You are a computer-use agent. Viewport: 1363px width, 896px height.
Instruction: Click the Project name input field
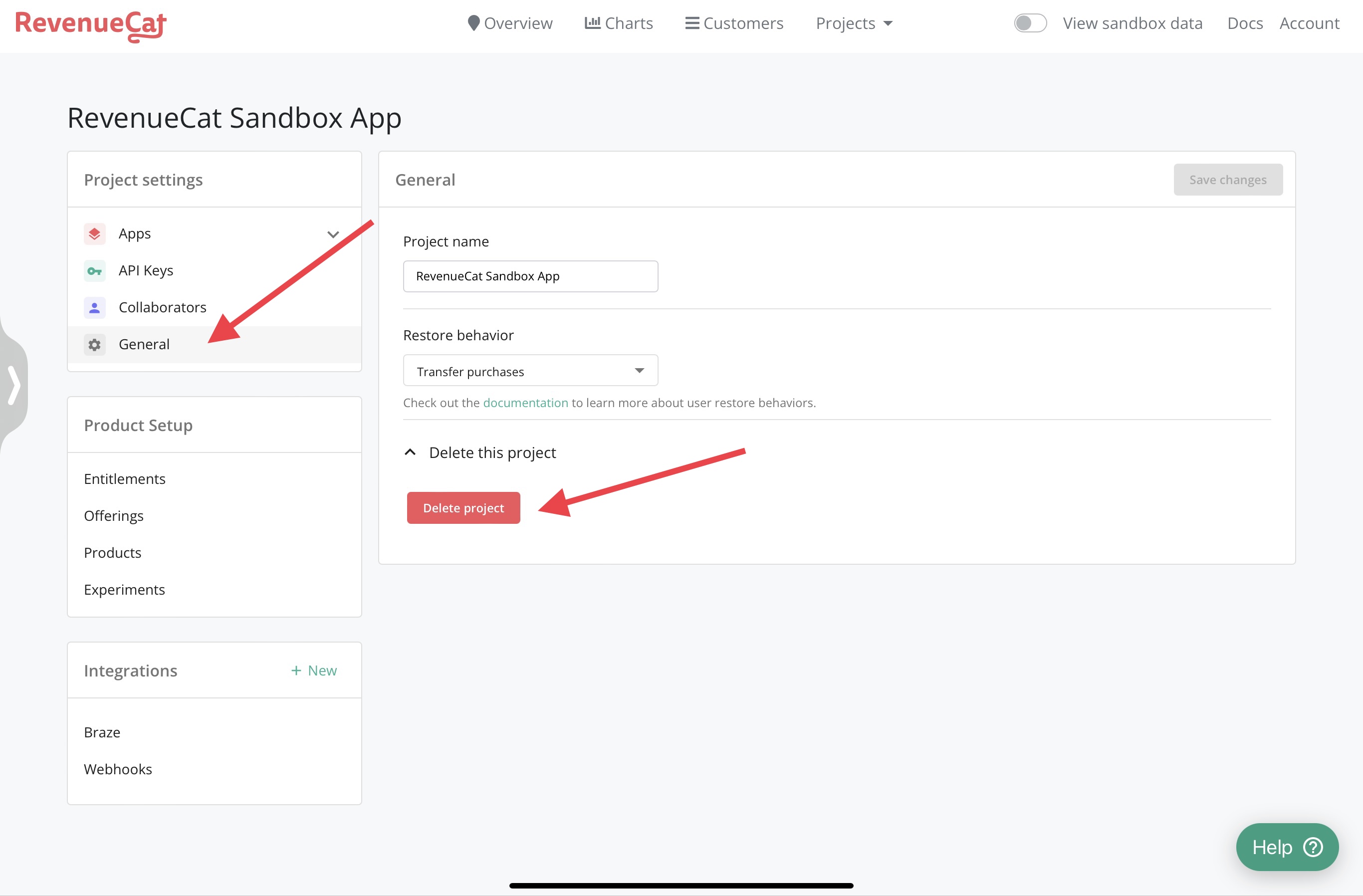pyautogui.click(x=530, y=276)
